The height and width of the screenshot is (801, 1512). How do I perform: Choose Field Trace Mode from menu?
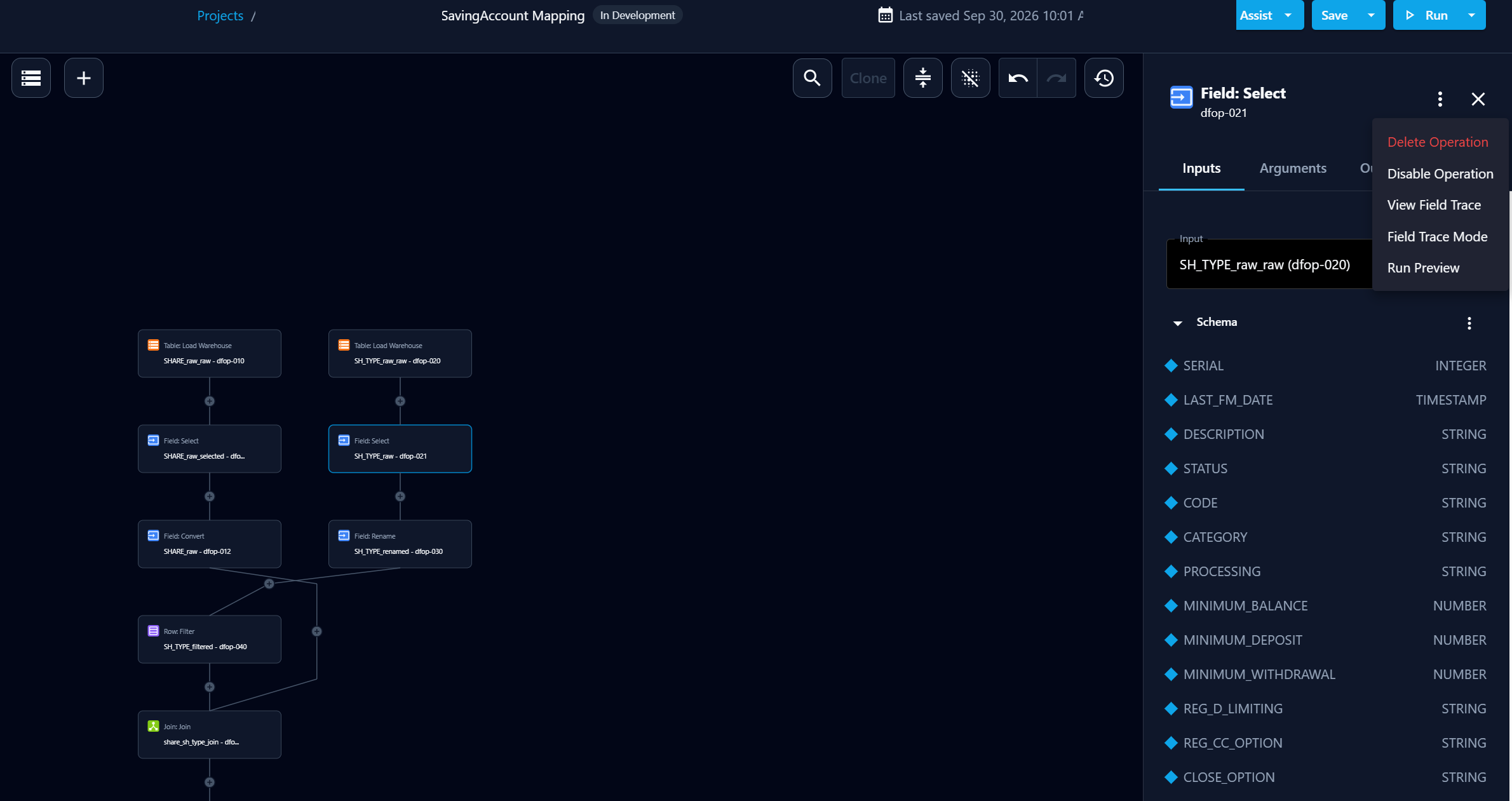pyautogui.click(x=1437, y=236)
